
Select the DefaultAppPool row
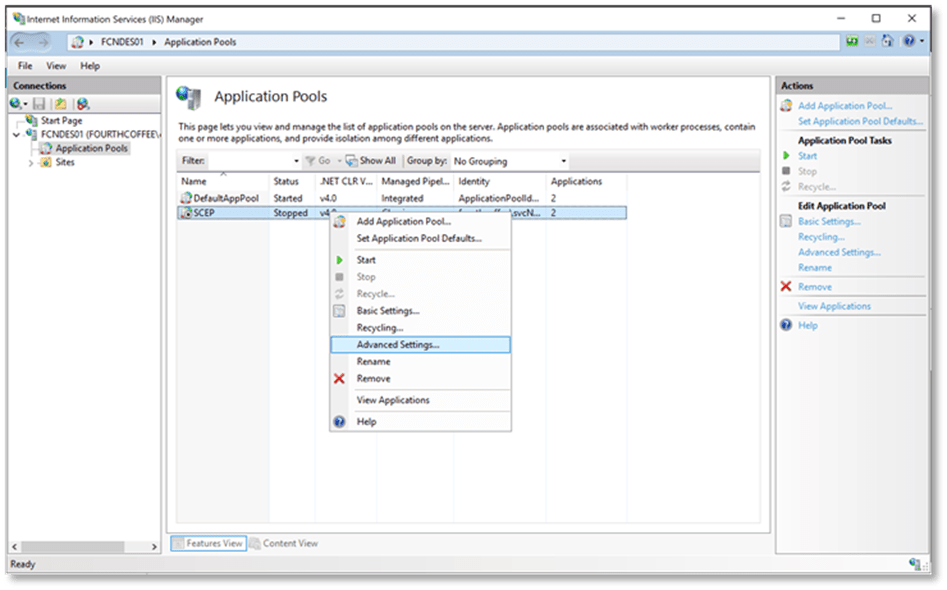225,198
